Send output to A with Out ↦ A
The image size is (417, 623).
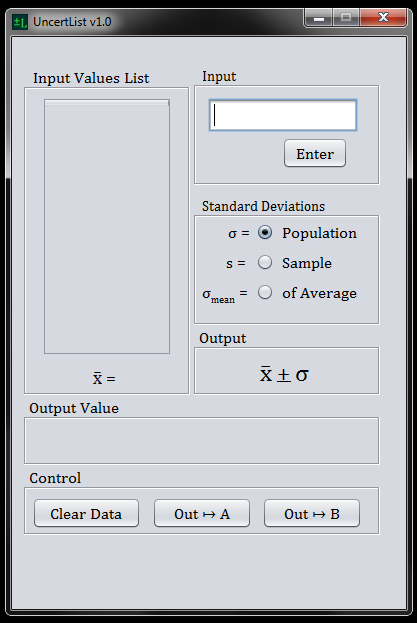202,513
